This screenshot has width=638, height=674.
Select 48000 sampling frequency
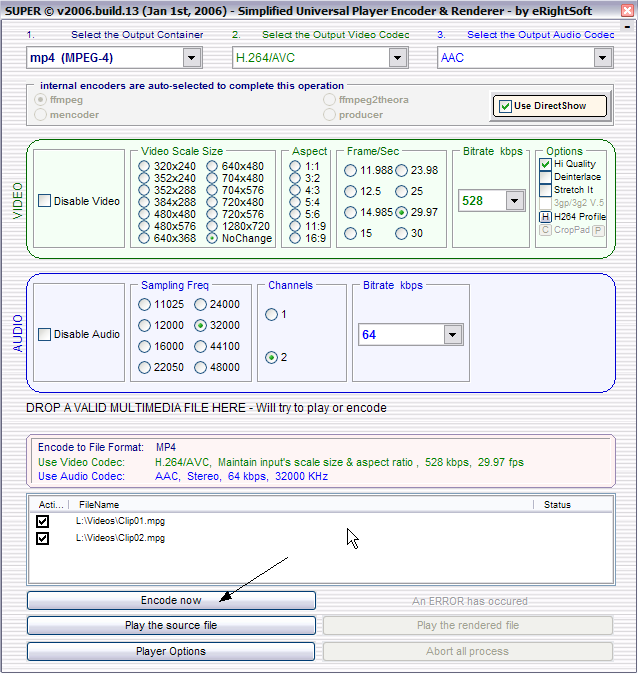200,368
